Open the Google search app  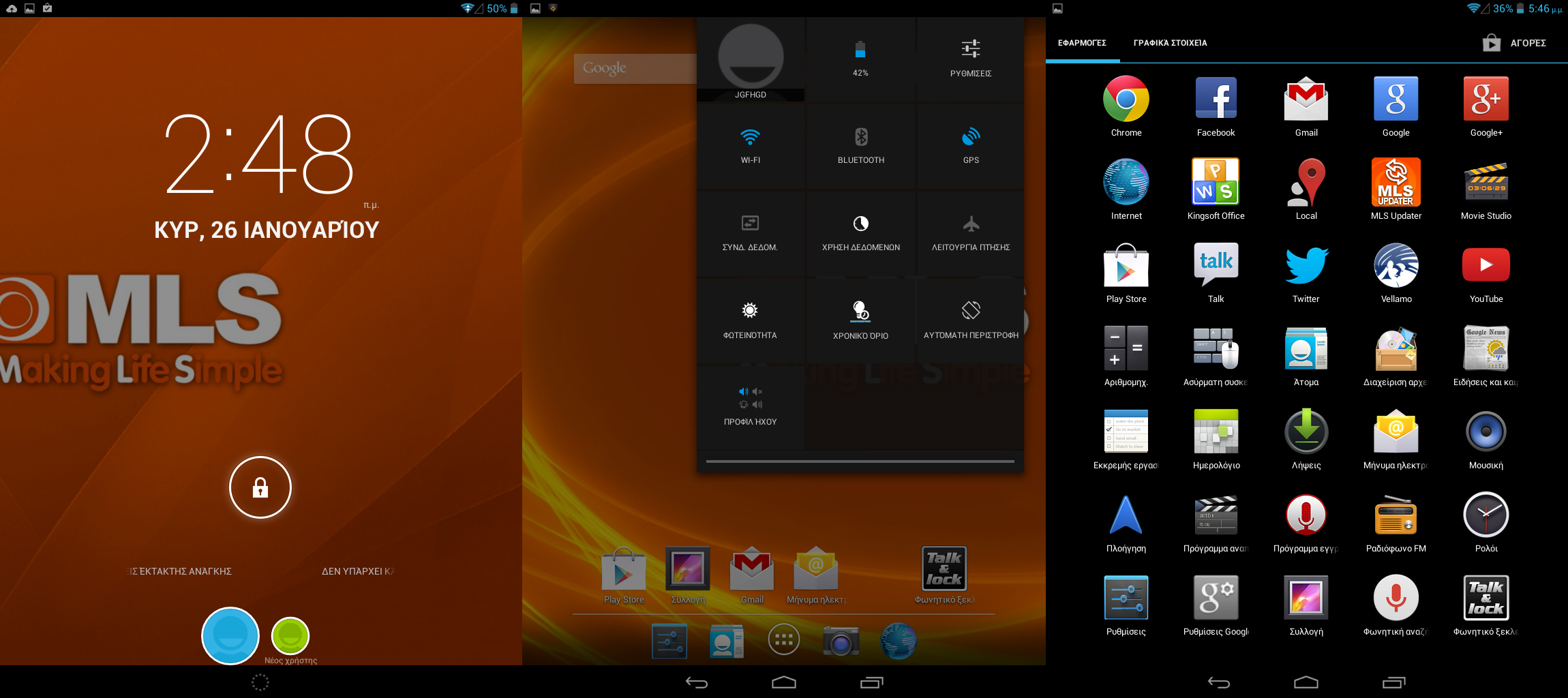point(1396,99)
